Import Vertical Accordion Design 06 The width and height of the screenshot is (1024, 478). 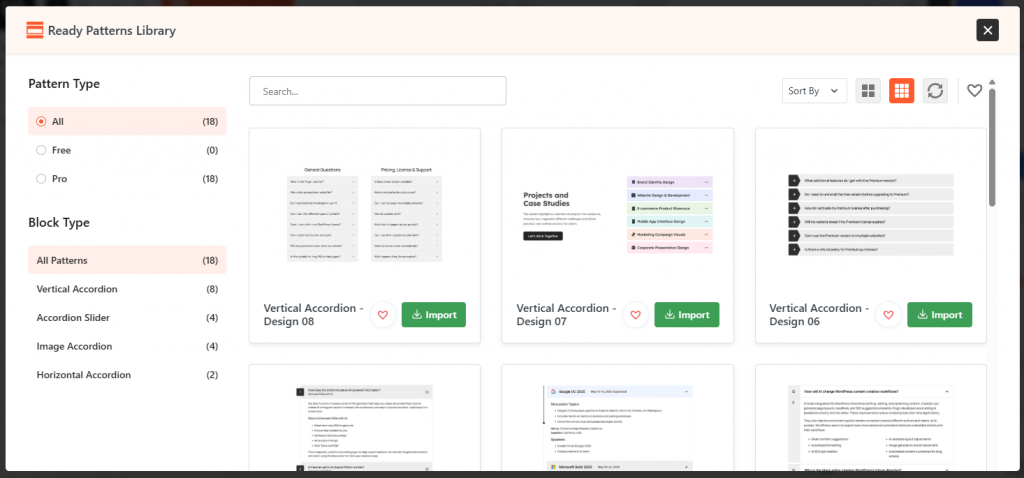pos(939,315)
